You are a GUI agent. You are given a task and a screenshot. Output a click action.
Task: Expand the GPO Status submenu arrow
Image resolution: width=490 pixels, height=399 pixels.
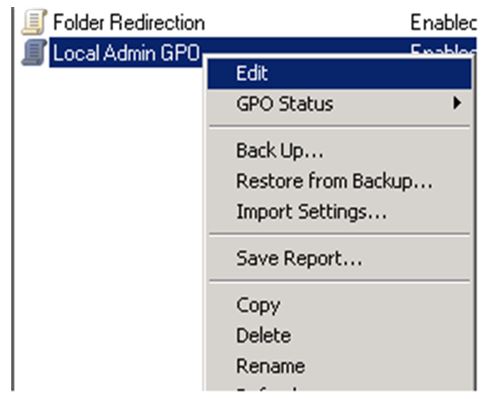tap(457, 103)
